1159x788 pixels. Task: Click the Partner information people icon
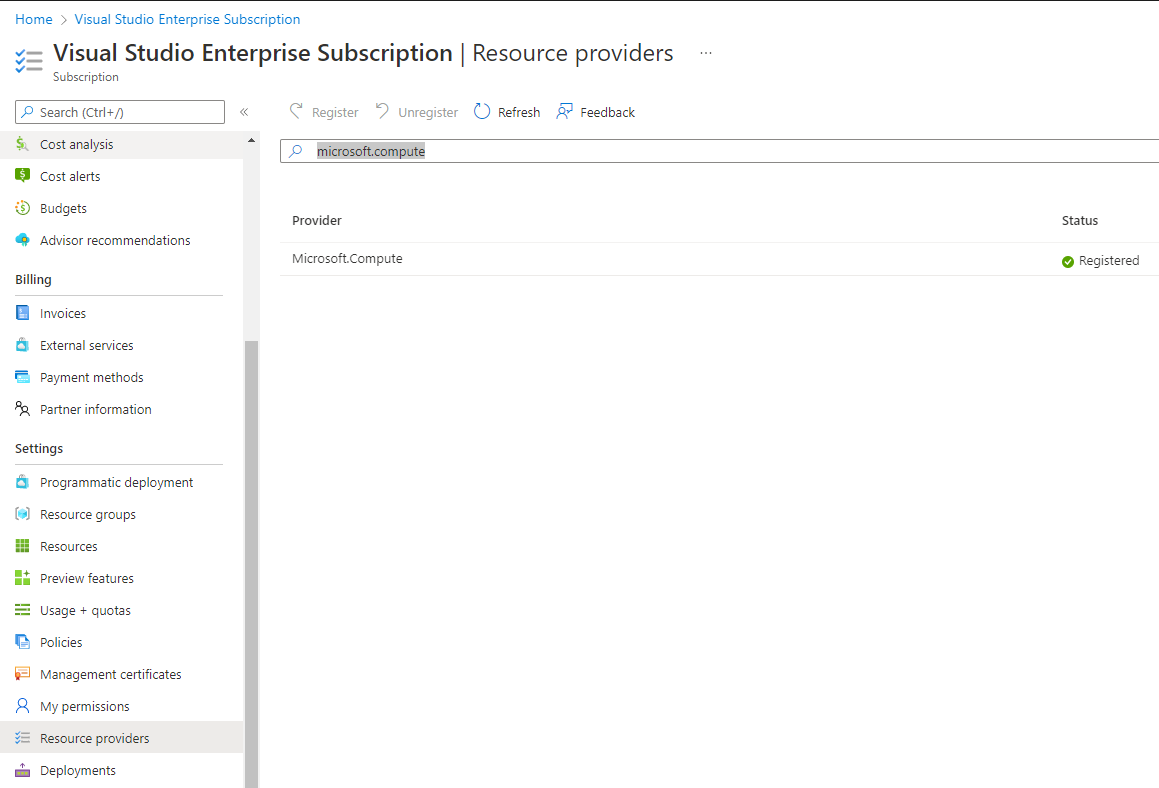tap(22, 408)
